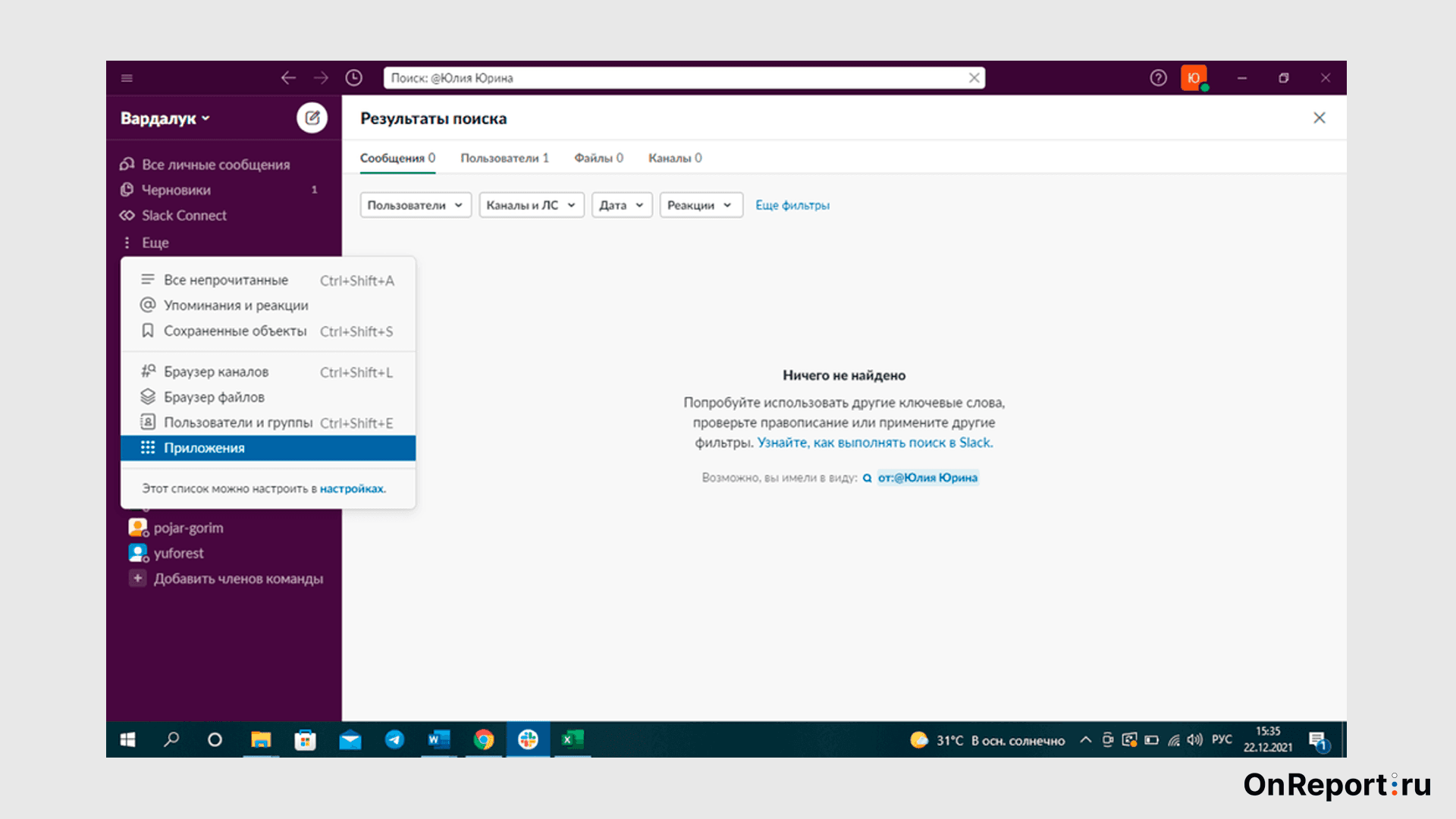
Task: Close the search results panel
Action: pyautogui.click(x=1319, y=118)
